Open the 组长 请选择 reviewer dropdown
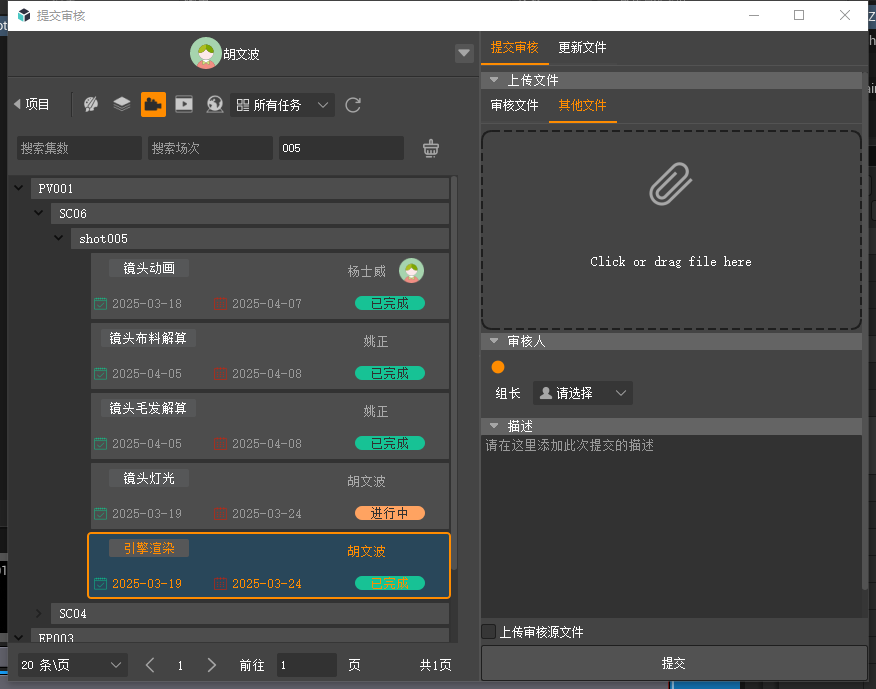Image resolution: width=876 pixels, height=689 pixels. (x=583, y=393)
